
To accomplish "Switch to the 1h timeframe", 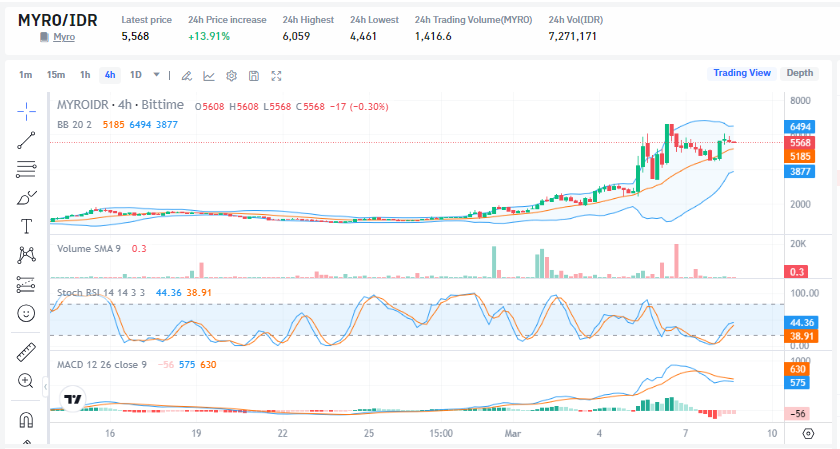I will tap(85, 75).
